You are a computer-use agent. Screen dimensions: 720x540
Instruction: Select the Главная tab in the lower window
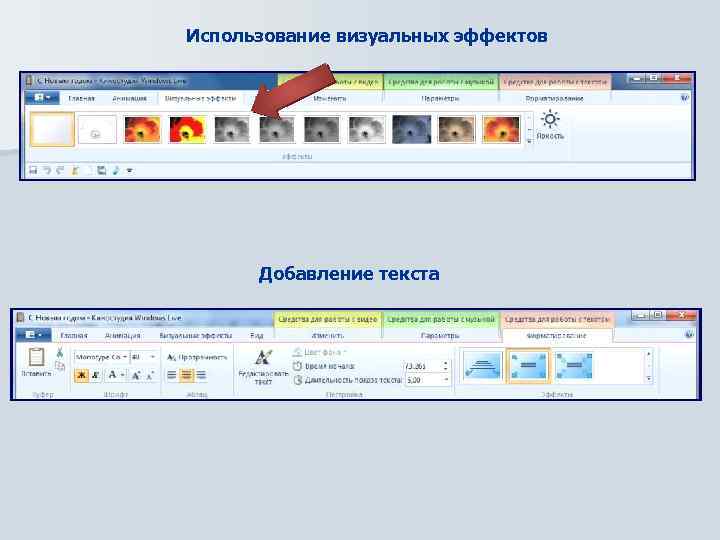[73, 336]
